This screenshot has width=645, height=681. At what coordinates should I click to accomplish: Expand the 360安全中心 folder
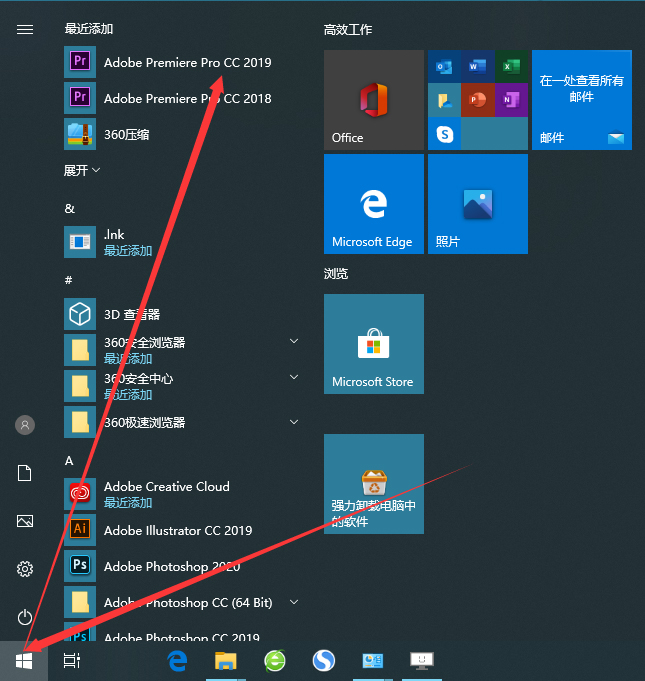[294, 378]
